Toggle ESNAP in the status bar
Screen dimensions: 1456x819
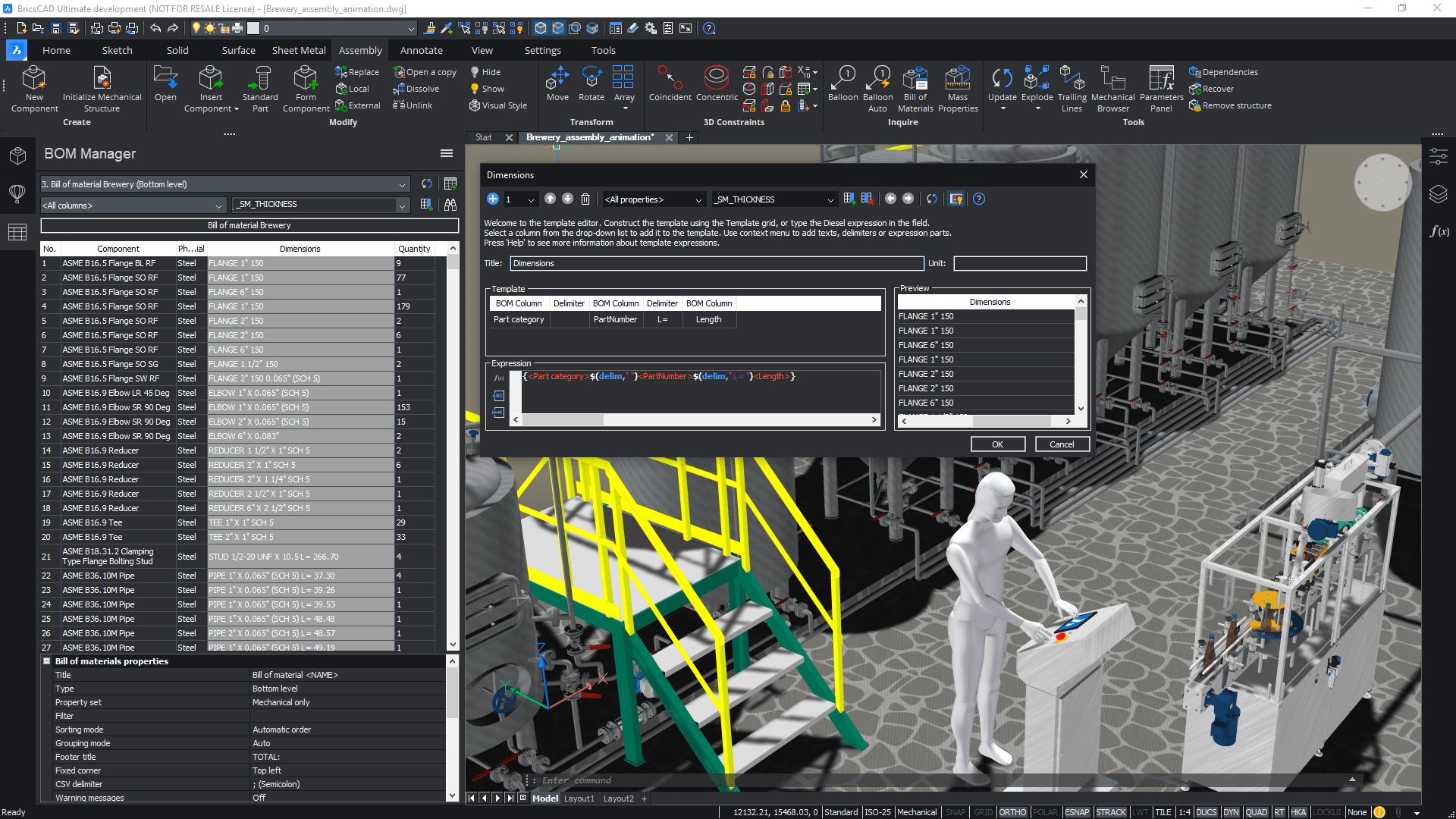1077,812
